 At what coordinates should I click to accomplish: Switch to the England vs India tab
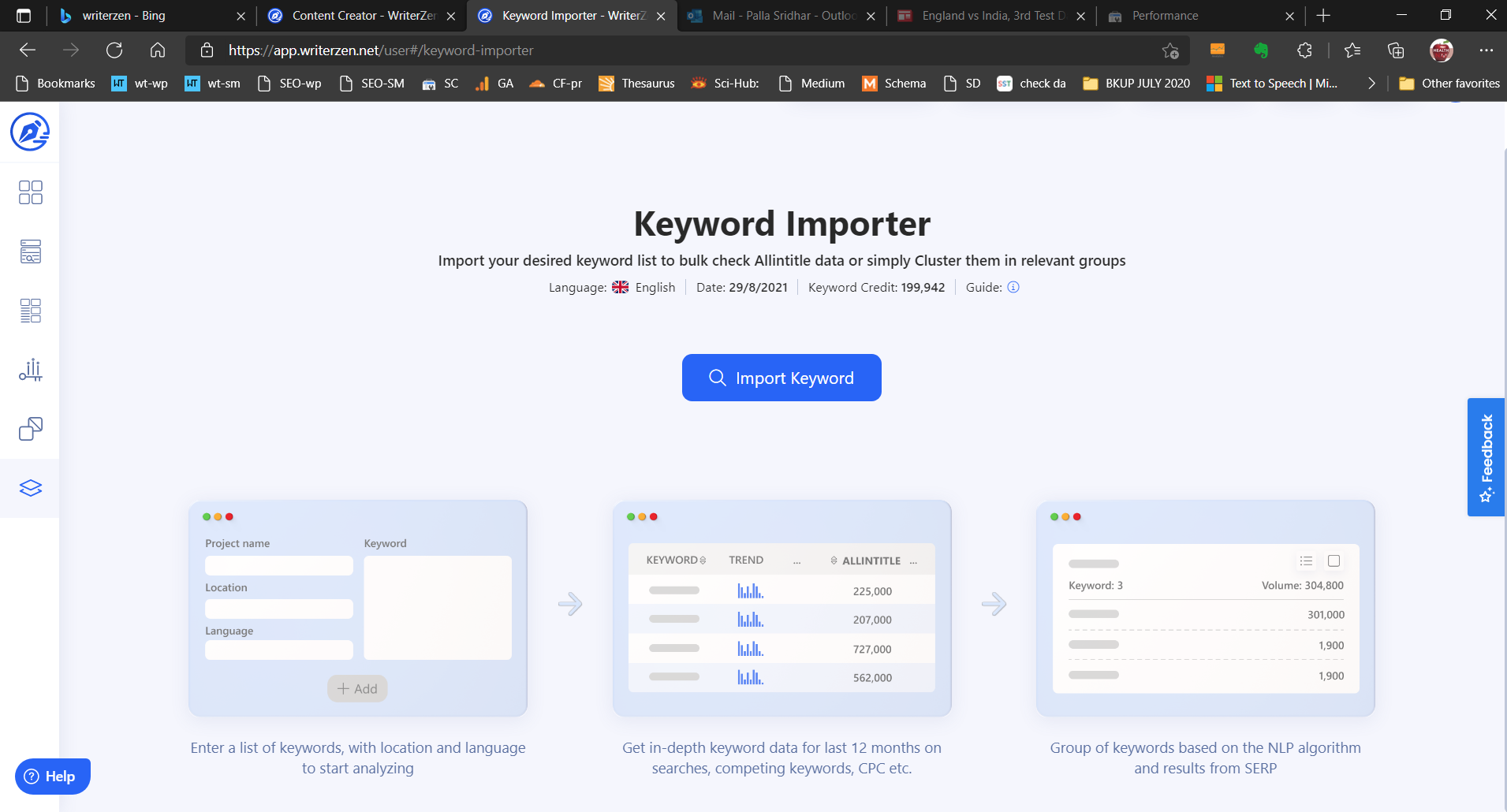tap(992, 16)
